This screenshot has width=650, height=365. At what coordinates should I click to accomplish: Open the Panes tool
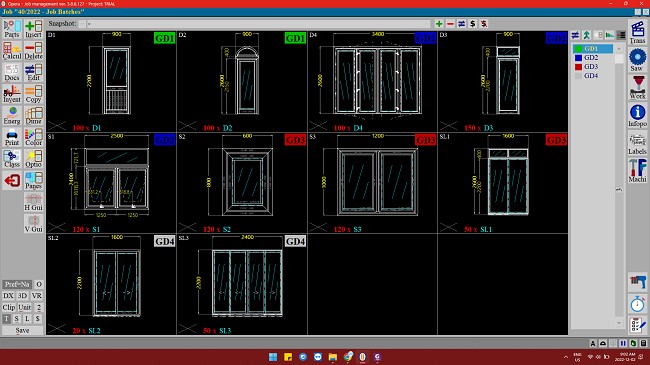coord(34,180)
